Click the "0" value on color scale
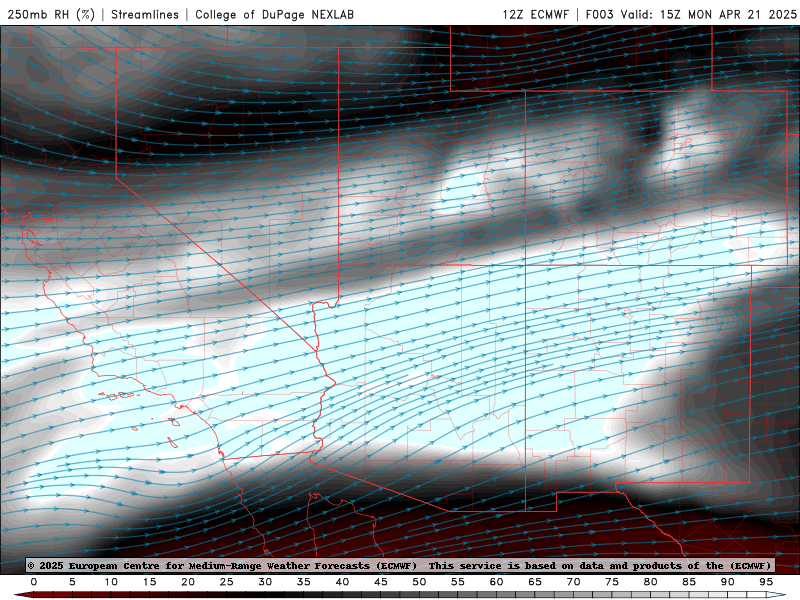800x600 pixels. tap(34, 582)
